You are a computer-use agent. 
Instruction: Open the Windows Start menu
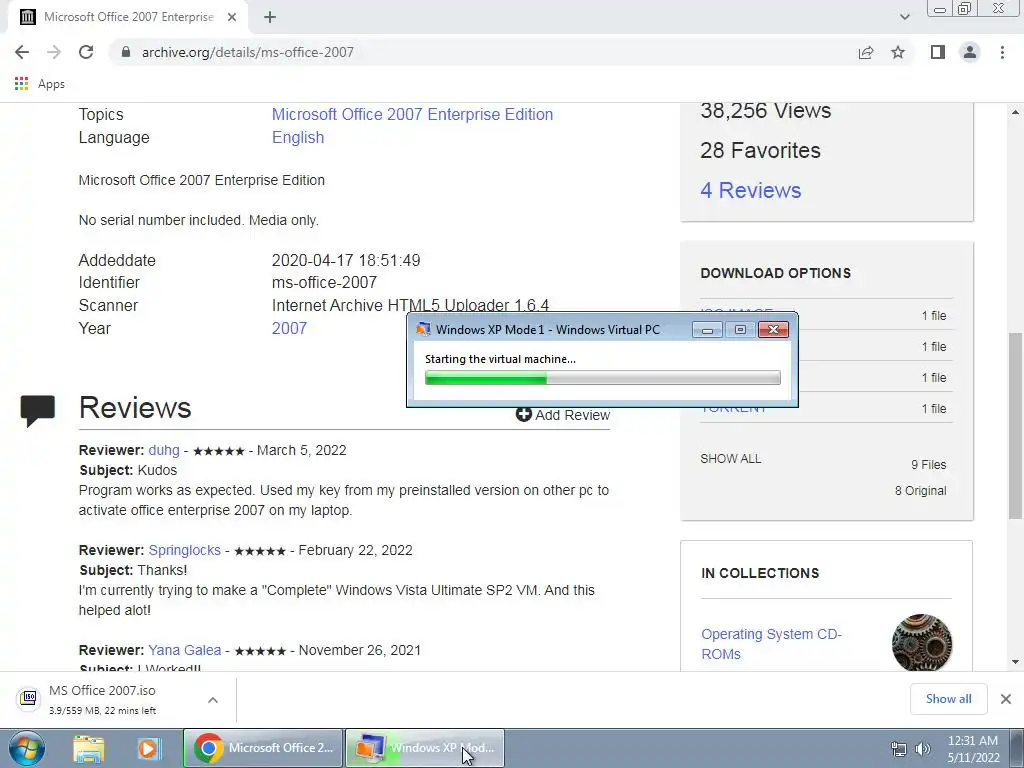[x=26, y=748]
